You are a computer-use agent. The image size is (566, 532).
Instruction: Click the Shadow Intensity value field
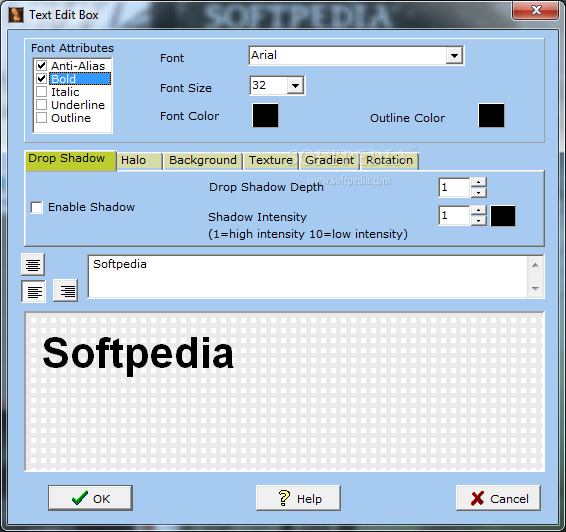click(454, 215)
